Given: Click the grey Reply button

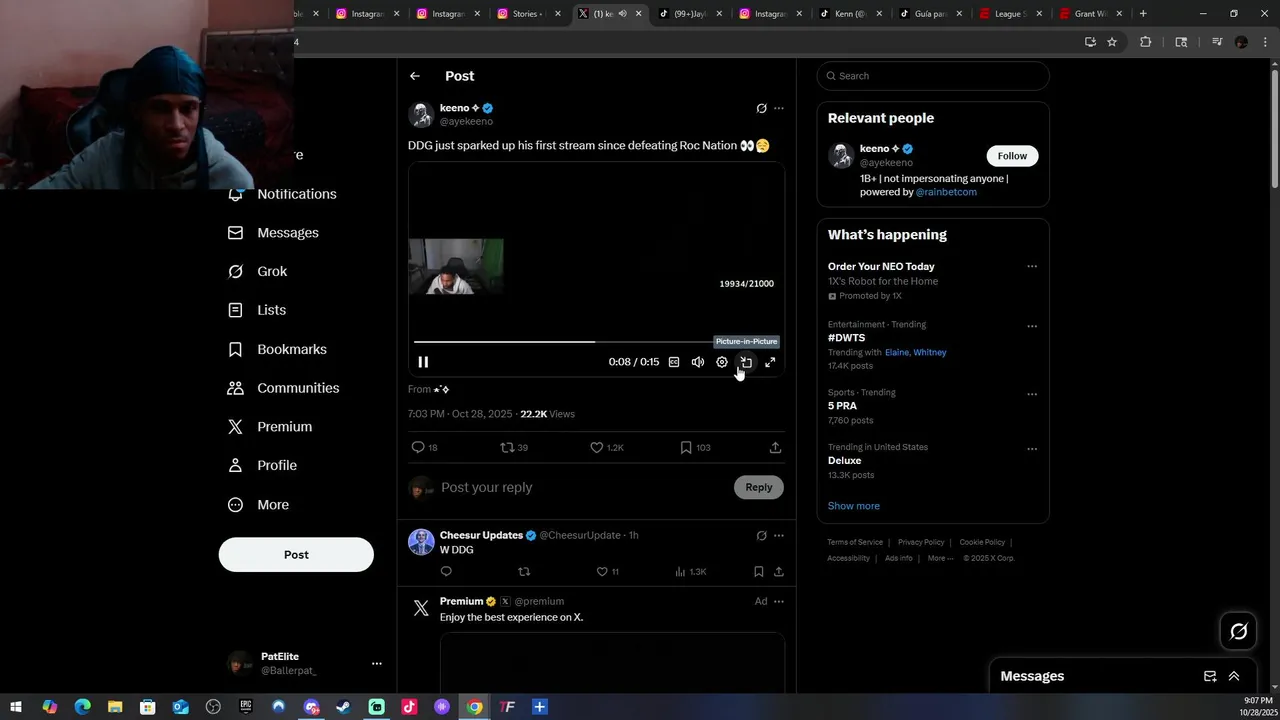Looking at the screenshot, I should pos(759,487).
